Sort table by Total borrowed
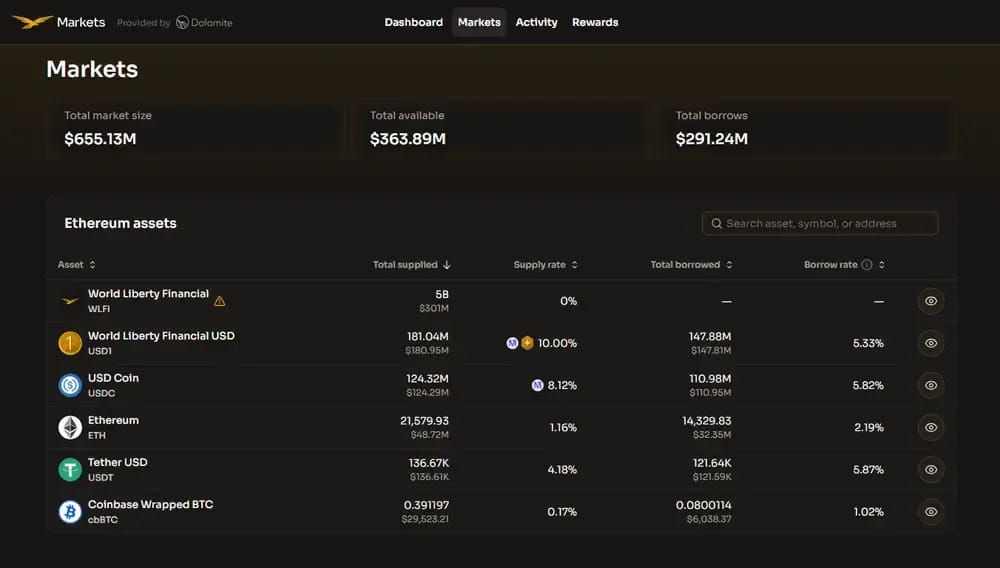The width and height of the screenshot is (1000, 568). [691, 265]
